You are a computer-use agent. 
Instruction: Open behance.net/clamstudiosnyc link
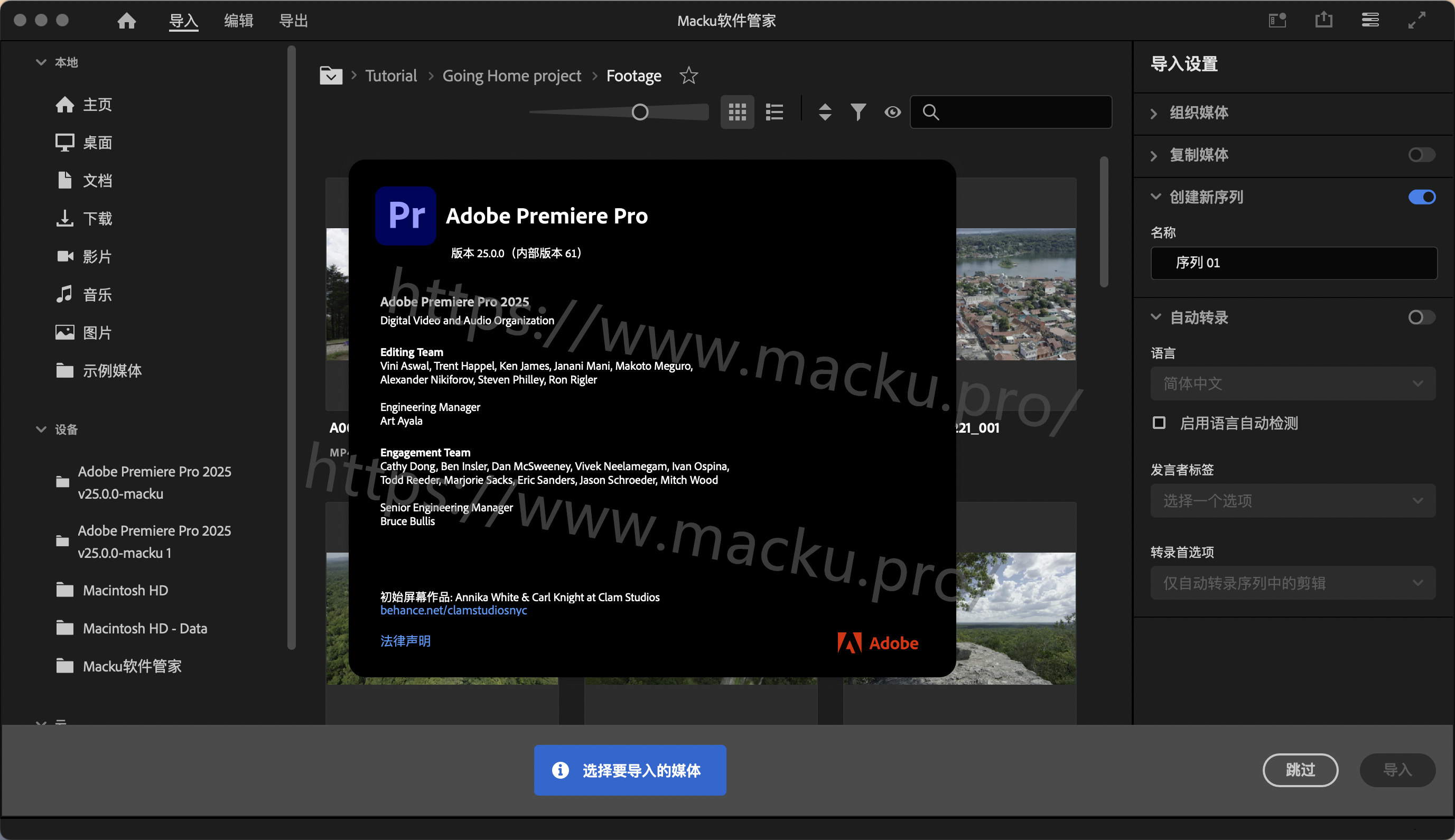pos(453,610)
